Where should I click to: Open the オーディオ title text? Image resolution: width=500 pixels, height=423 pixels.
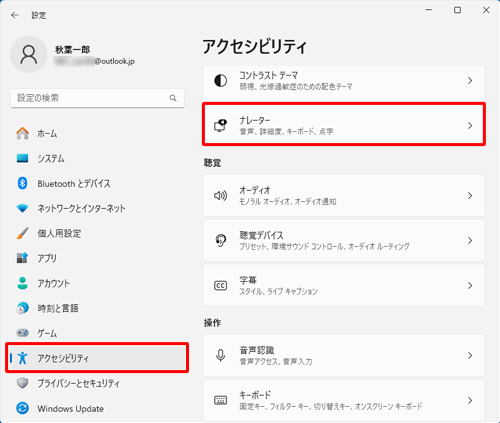[255, 190]
